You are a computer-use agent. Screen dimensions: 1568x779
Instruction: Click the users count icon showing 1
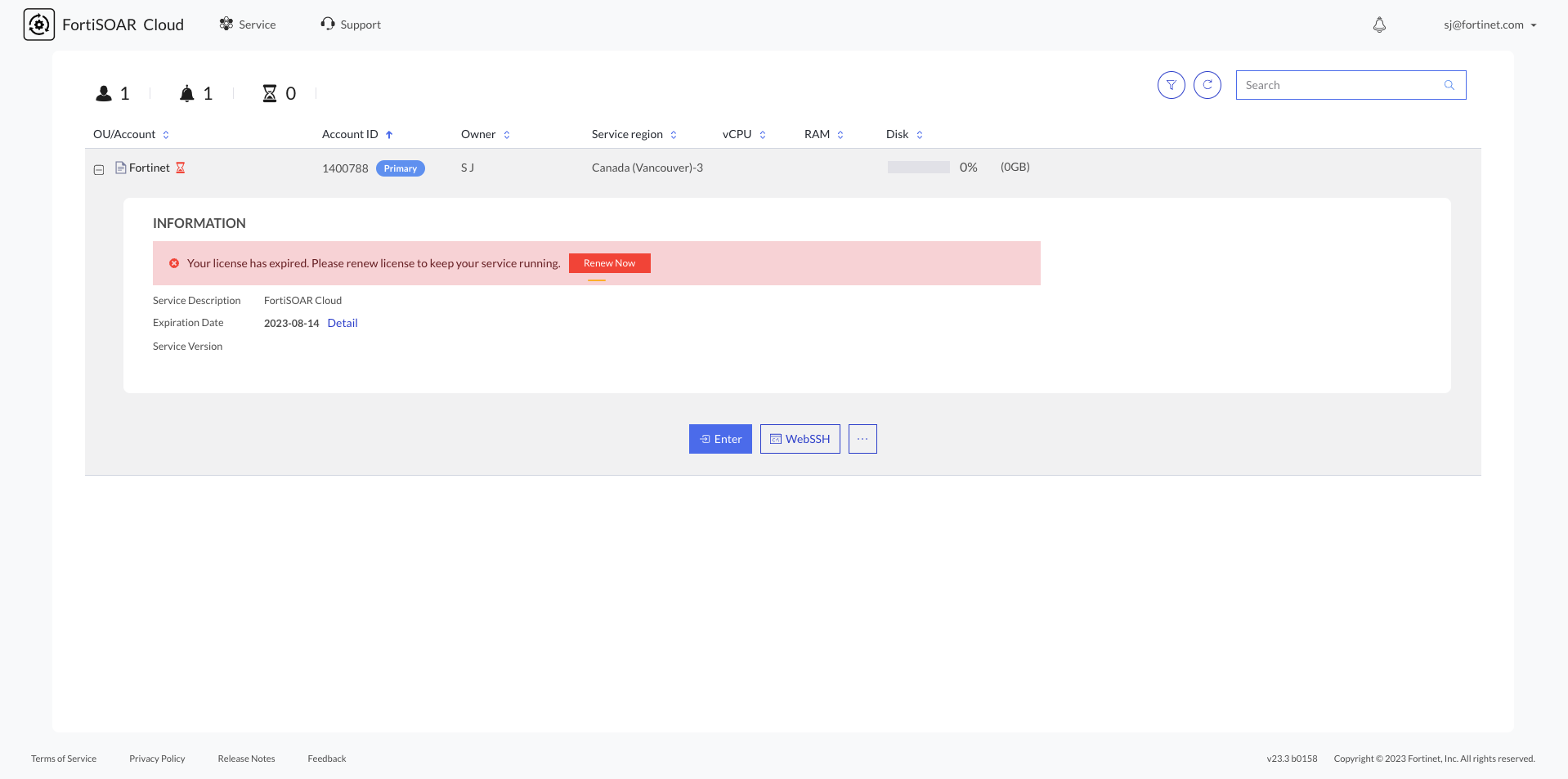104,92
